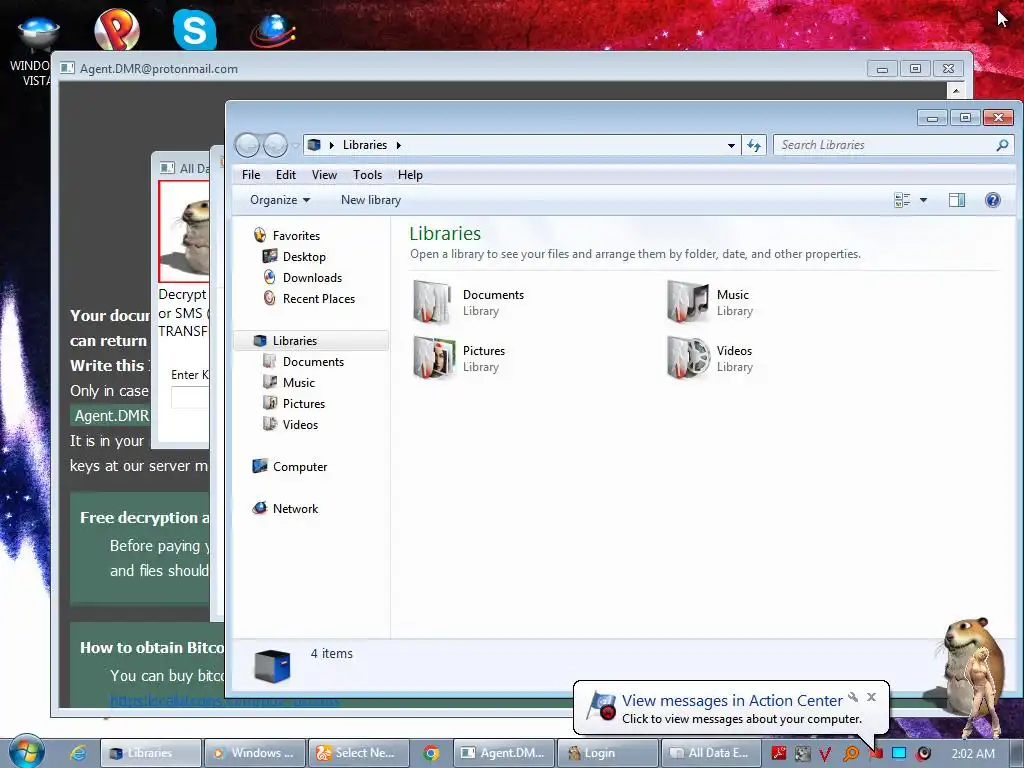Open the Help menu
Image resolution: width=1024 pixels, height=768 pixels.
coord(410,174)
